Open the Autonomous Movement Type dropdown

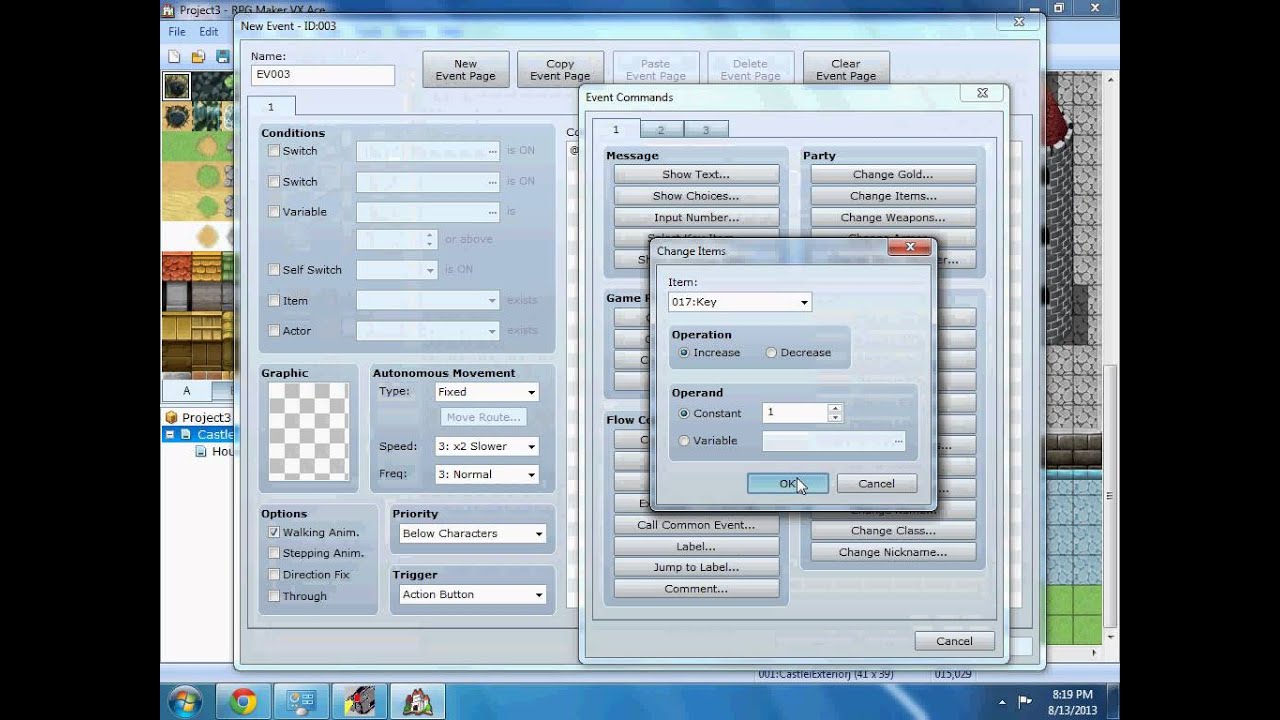[x=487, y=392]
